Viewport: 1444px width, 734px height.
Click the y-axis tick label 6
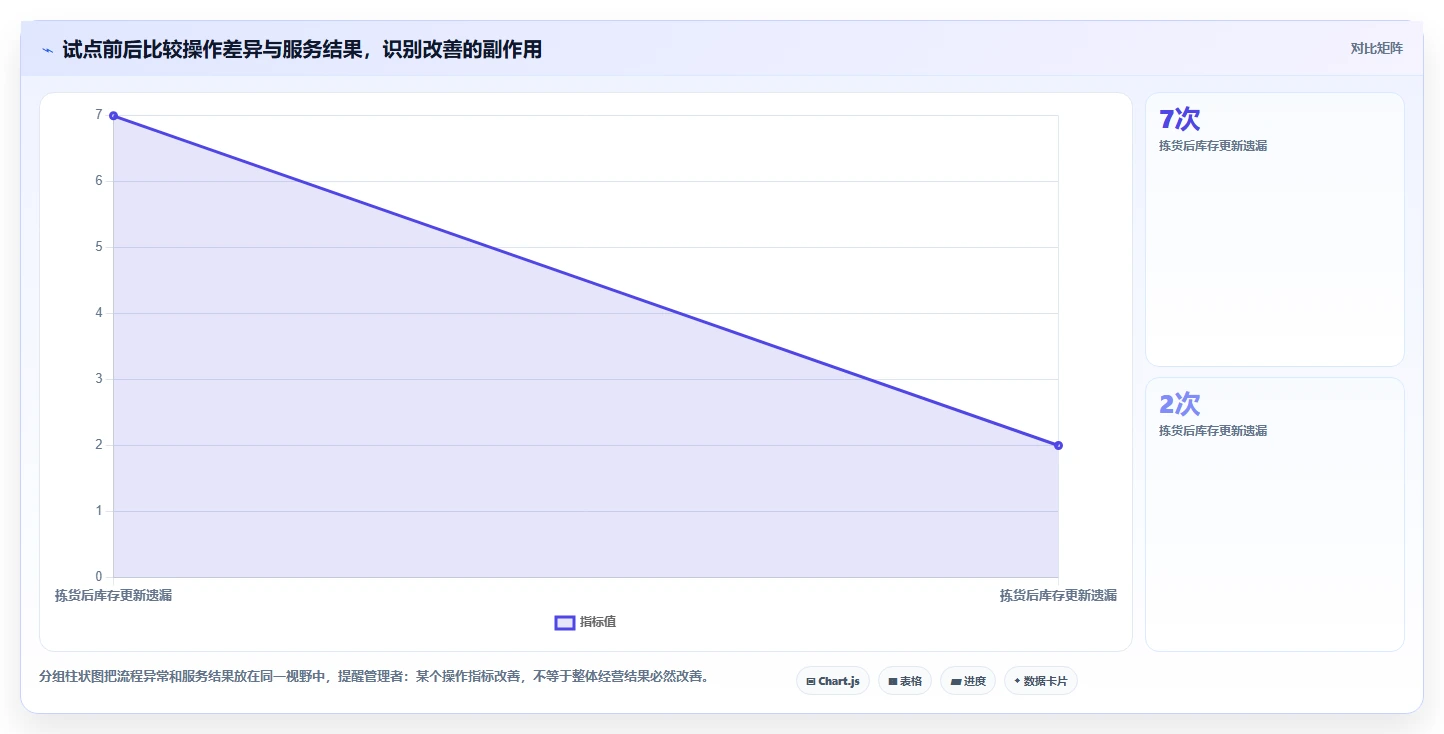pyautogui.click(x=99, y=181)
